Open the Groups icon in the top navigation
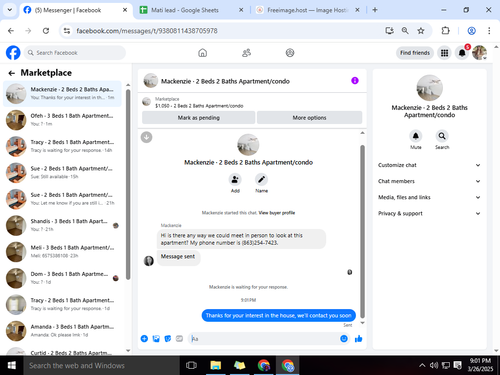Viewport: 500px width, 375px height. pyautogui.click(x=290, y=53)
